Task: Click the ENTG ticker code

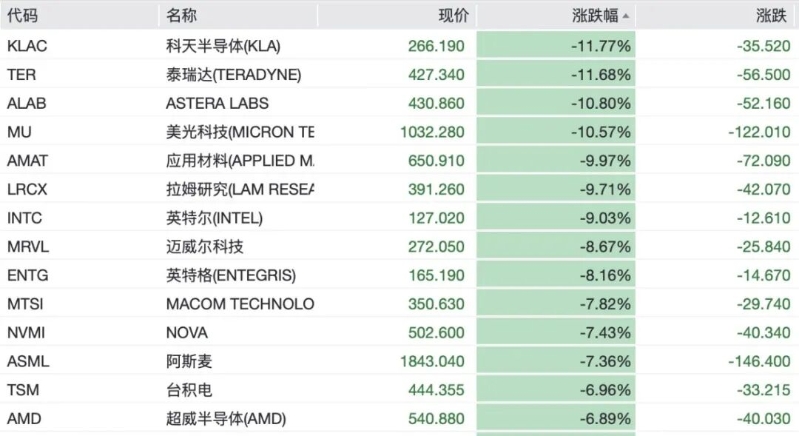Action: tap(28, 275)
